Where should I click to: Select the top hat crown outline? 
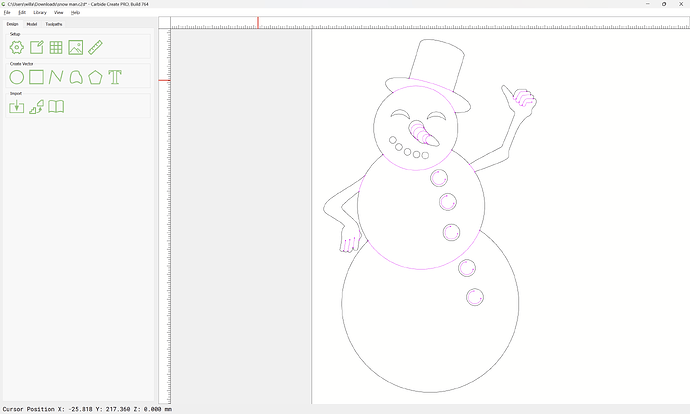point(437,64)
